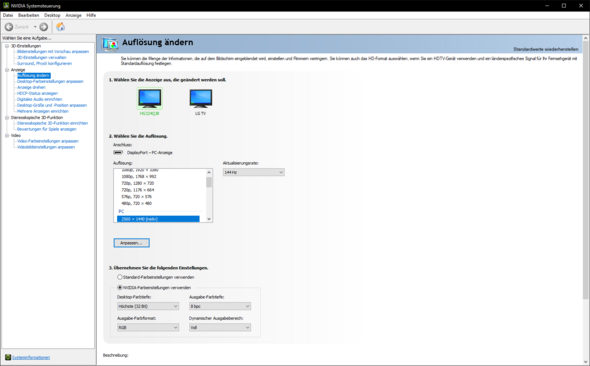The image size is (590, 366).
Task: Click the main panel vertical scrollbar
Action: click(x=586, y=169)
